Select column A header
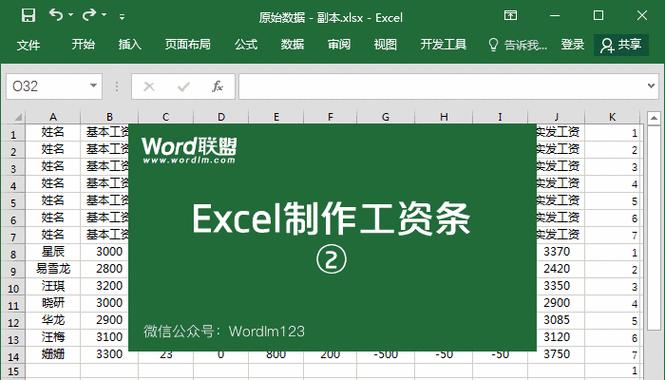665x380 pixels. point(53,117)
